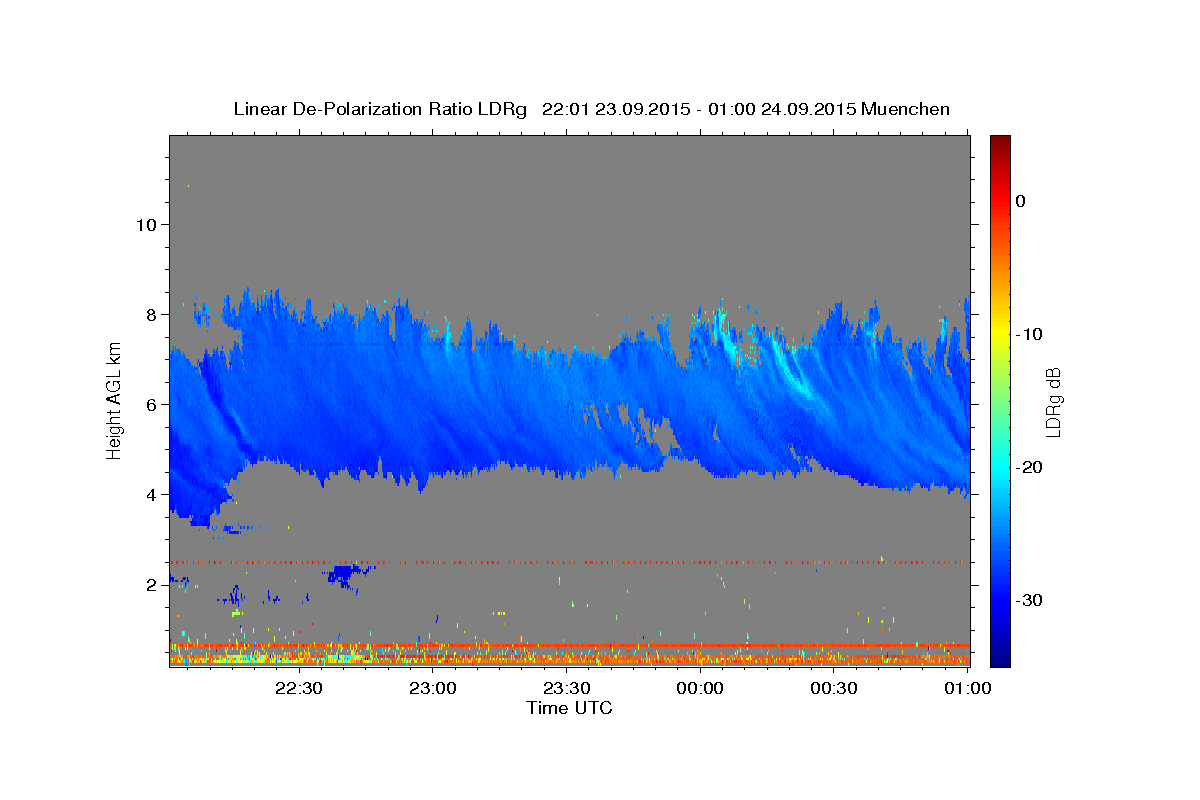Click the '23:00' time axis label
The height and width of the screenshot is (800, 1200).
pos(432,688)
